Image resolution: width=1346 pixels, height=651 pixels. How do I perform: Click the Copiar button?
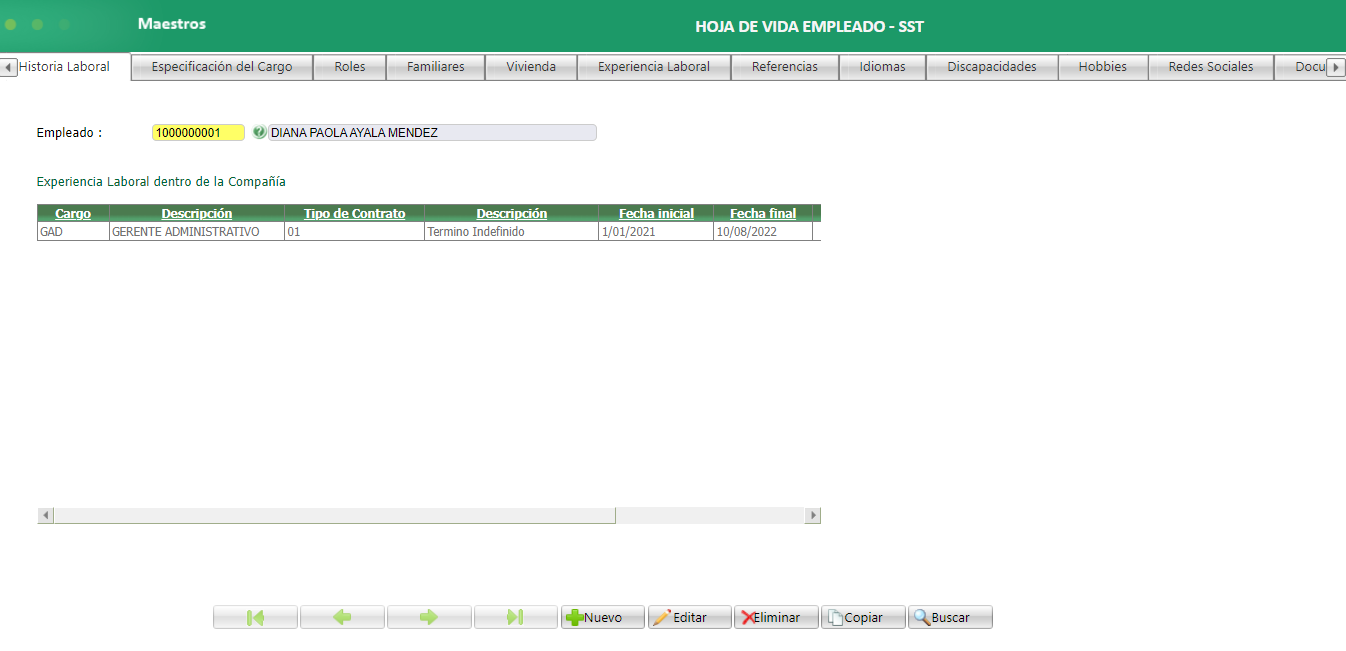(863, 617)
